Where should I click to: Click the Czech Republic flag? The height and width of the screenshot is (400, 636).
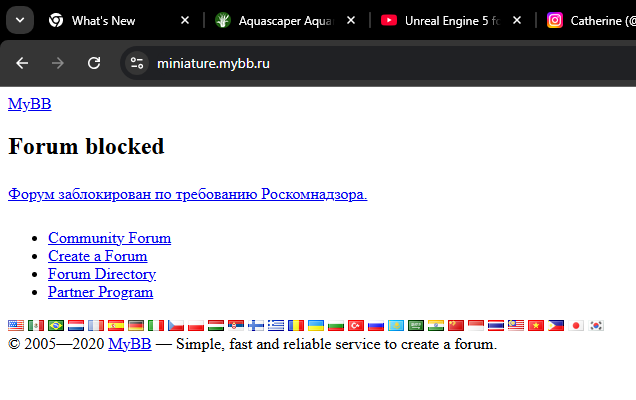[x=176, y=325]
